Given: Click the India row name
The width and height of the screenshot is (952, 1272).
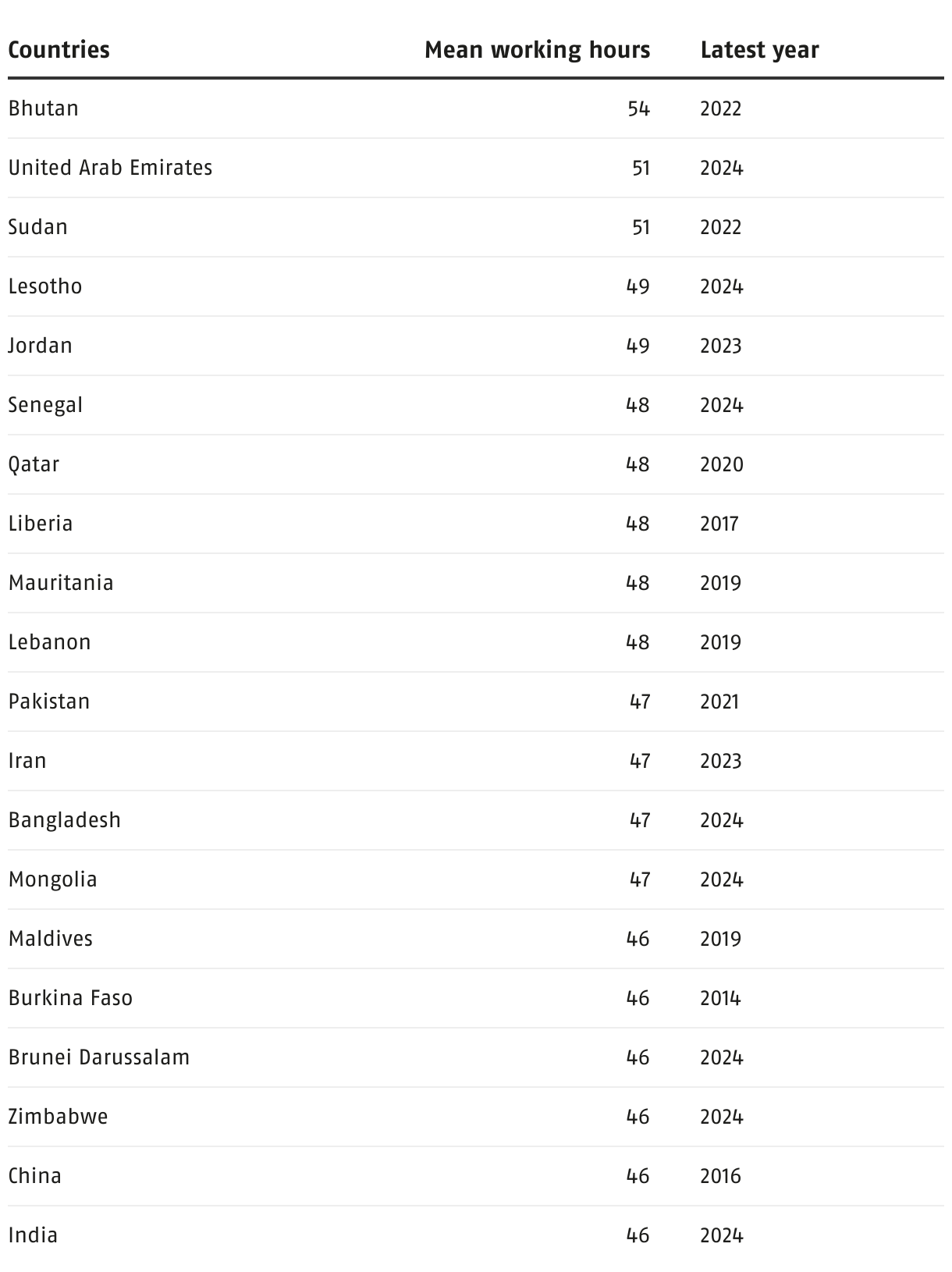Looking at the screenshot, I should [34, 1235].
